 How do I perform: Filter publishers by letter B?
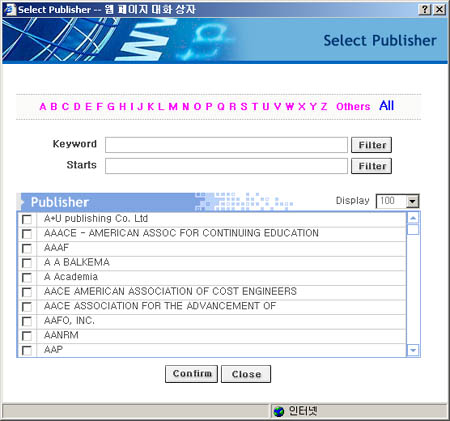(x=54, y=107)
